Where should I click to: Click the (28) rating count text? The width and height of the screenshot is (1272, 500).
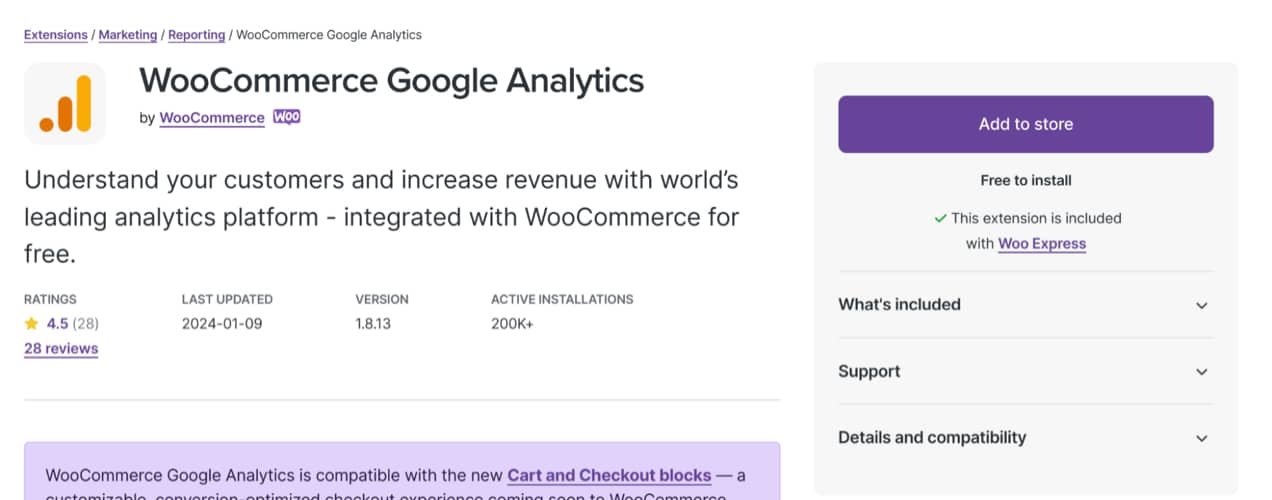pyautogui.click(x=85, y=324)
